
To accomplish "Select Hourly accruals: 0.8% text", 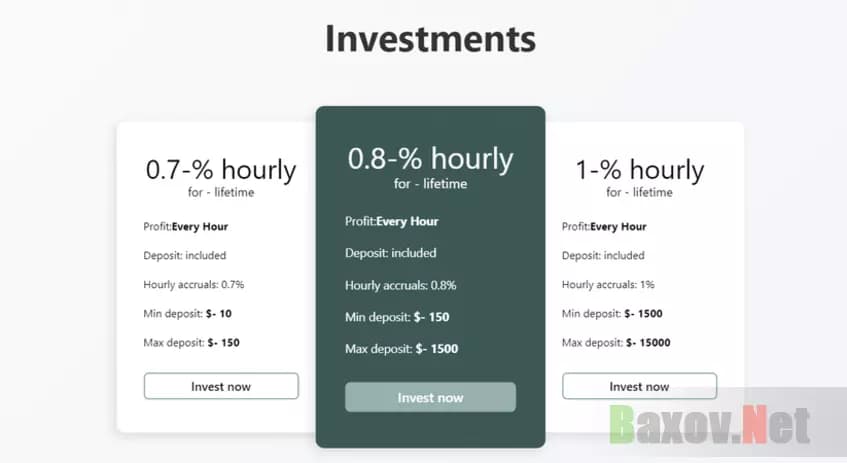I will click(401, 285).
